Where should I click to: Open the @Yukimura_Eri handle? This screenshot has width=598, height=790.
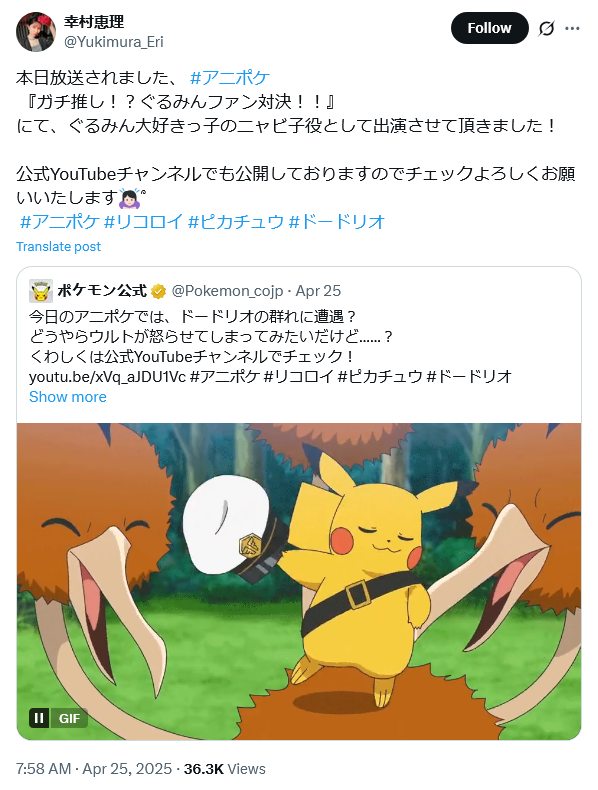click(114, 42)
